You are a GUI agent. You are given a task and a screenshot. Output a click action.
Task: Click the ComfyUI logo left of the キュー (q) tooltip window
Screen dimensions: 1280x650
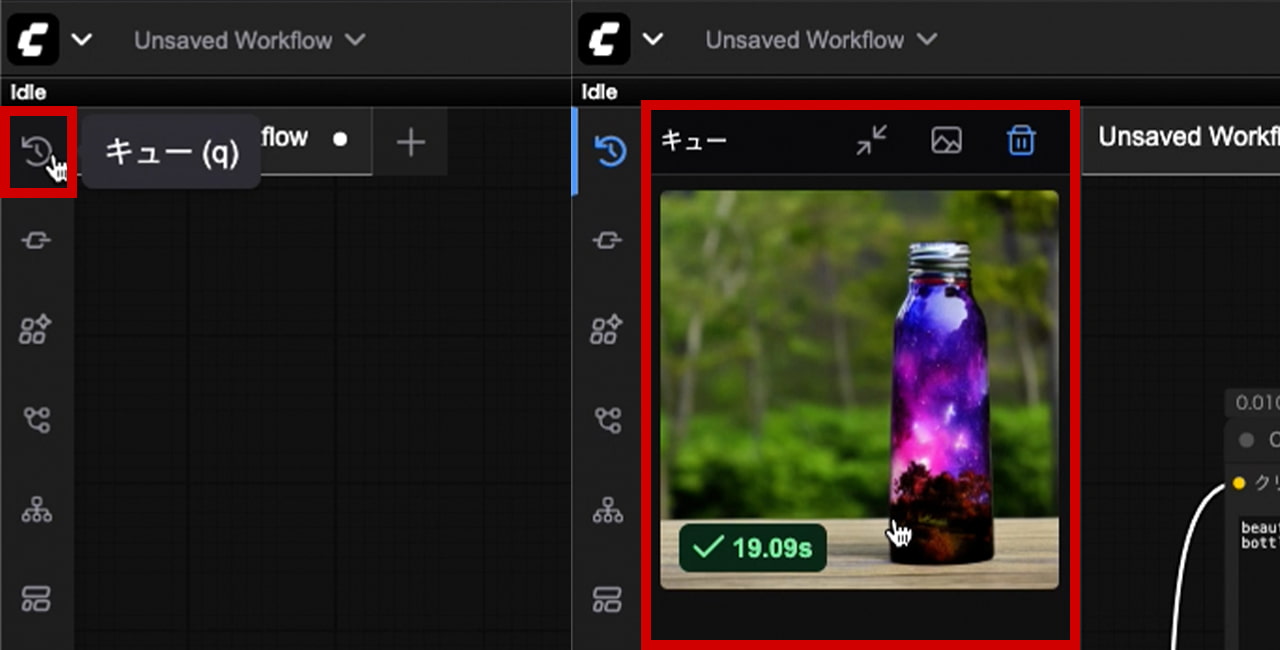[33, 40]
